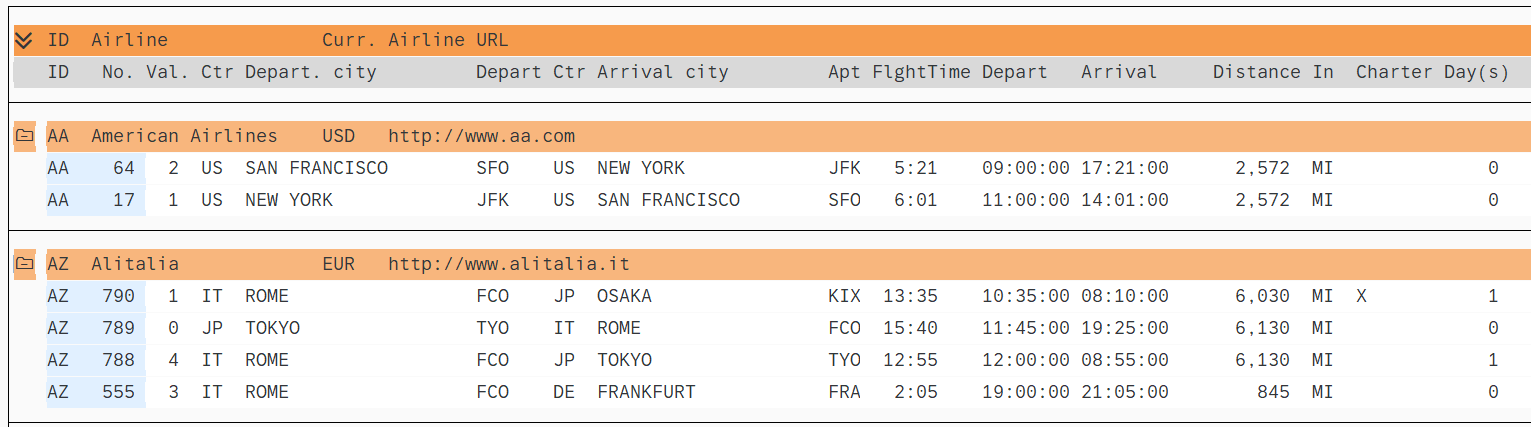
Task: Select Alitalia flight number 790 cell
Action: (118, 296)
